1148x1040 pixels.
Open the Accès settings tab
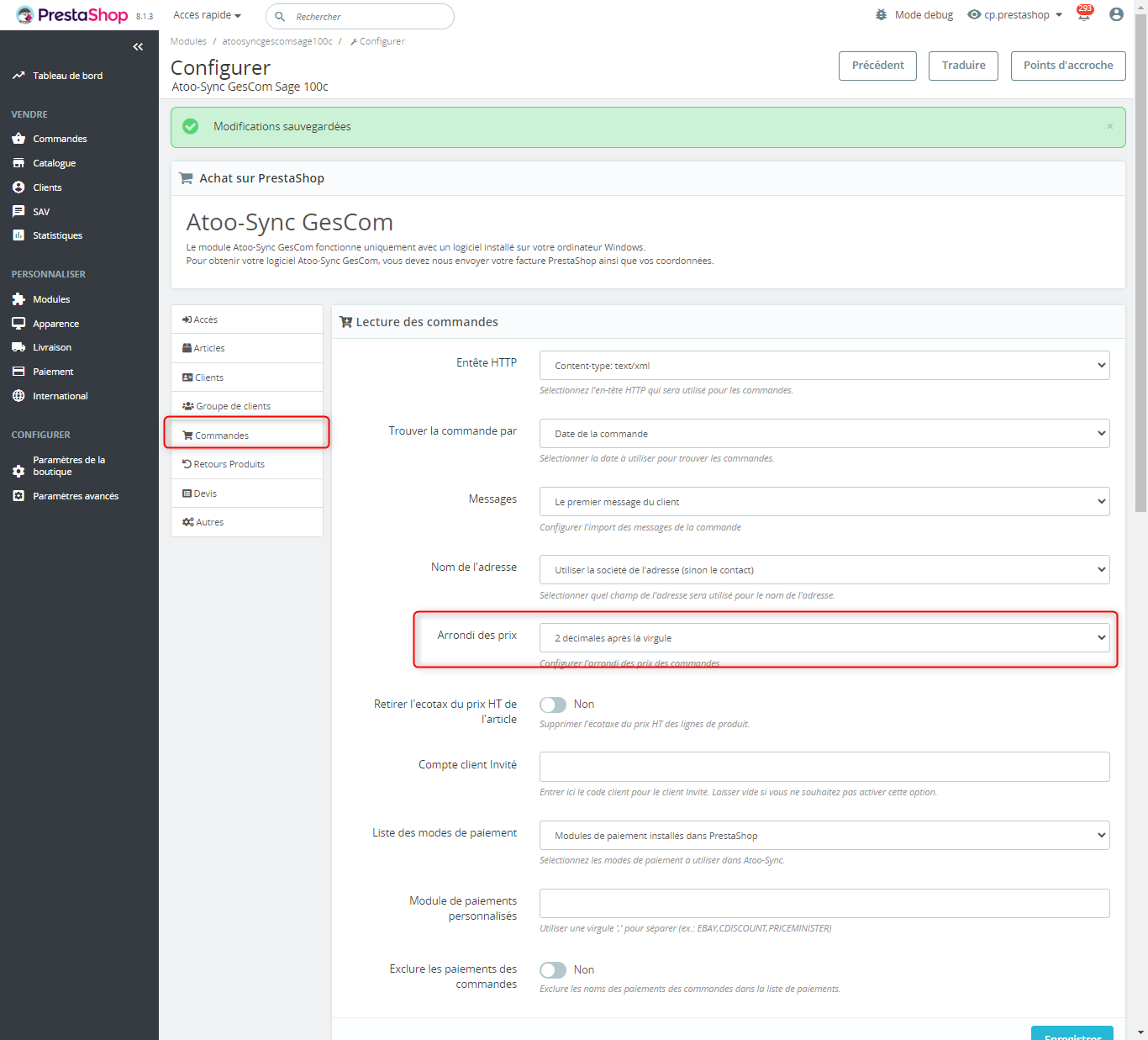(x=247, y=319)
